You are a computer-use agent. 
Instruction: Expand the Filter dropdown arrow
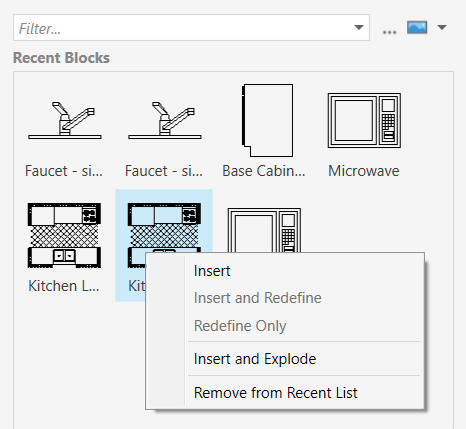coord(359,27)
